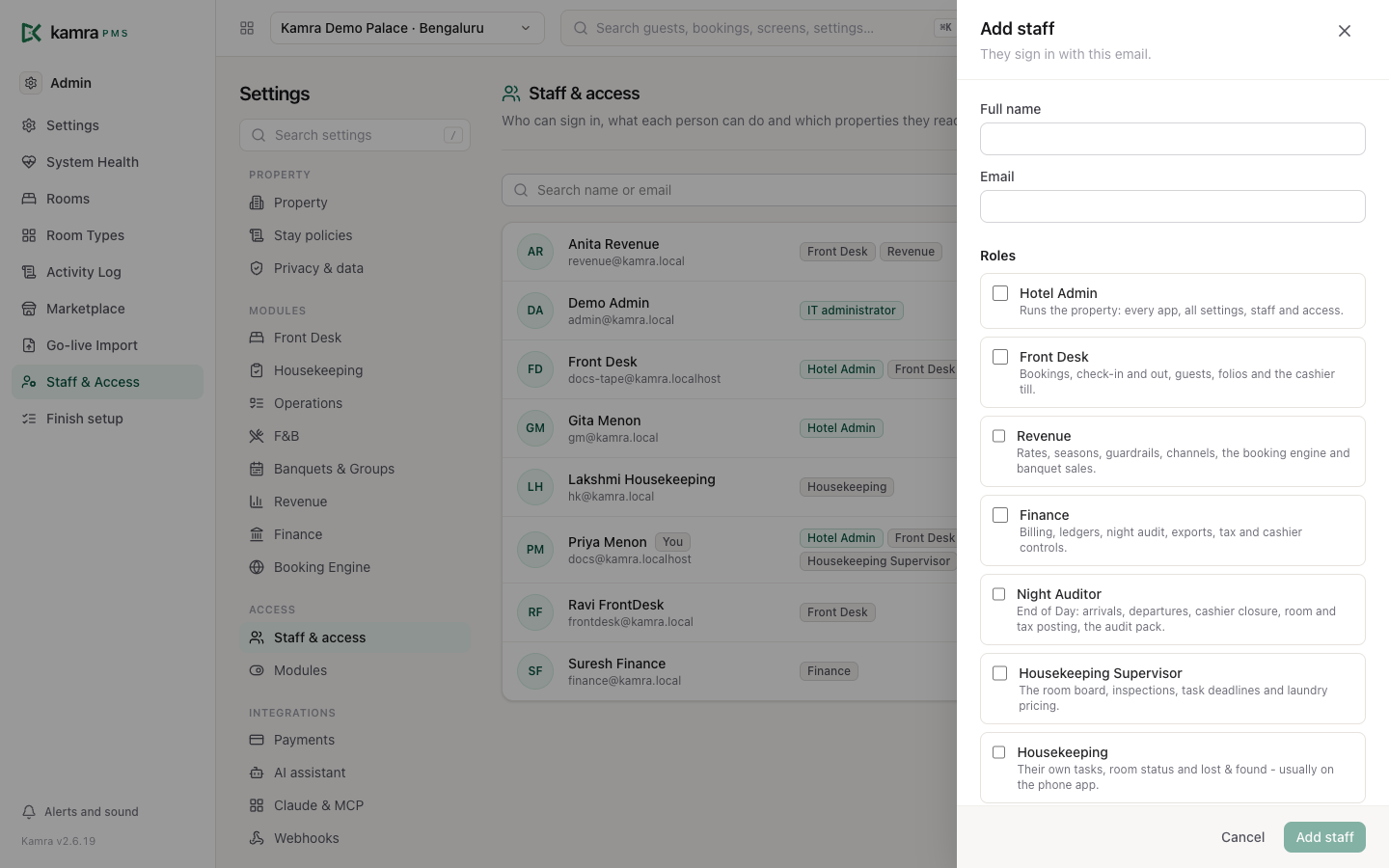Click the Housekeeping clipboard icon in settings

257,370
